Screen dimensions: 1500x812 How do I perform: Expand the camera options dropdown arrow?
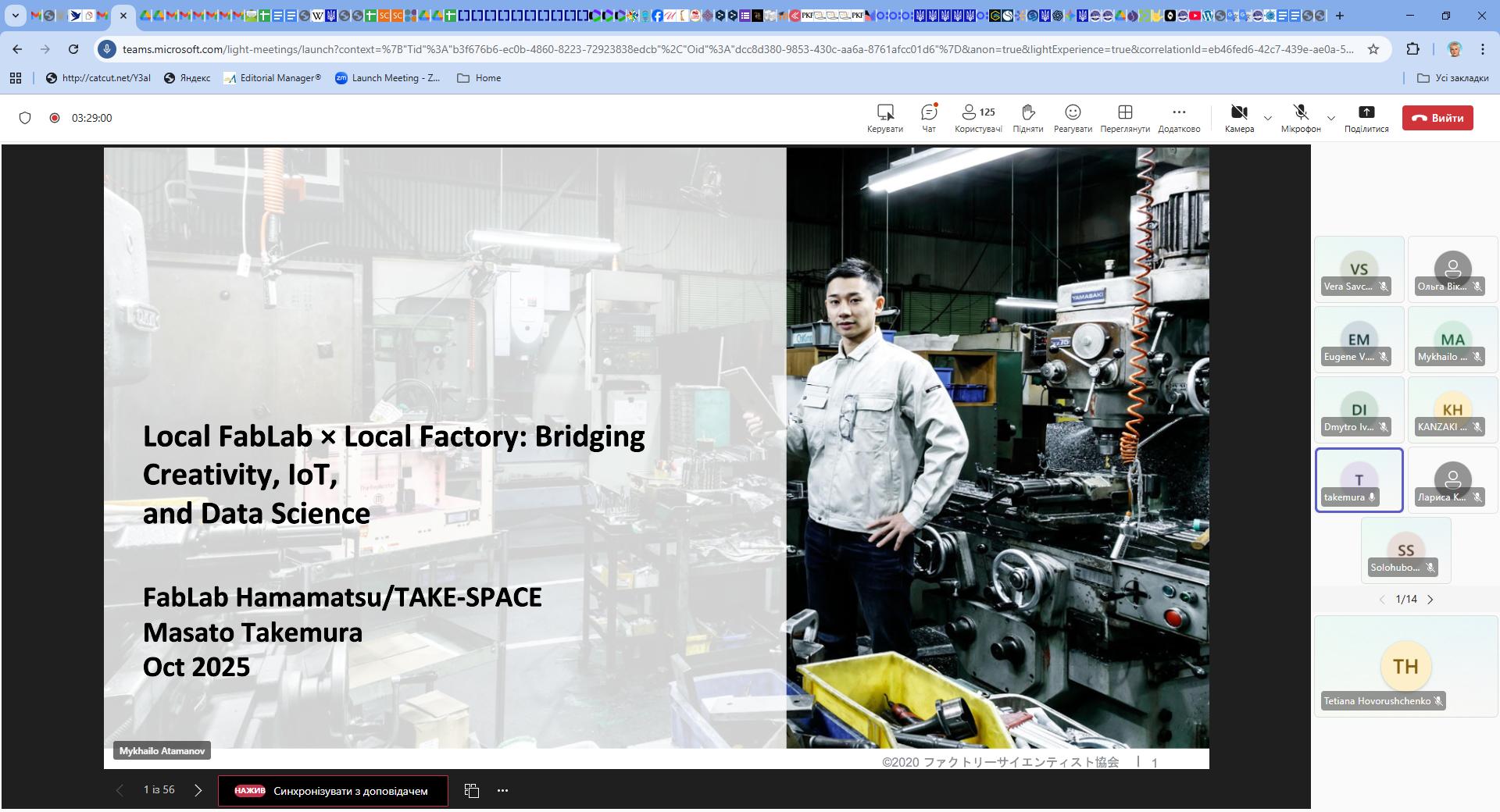tap(1268, 119)
